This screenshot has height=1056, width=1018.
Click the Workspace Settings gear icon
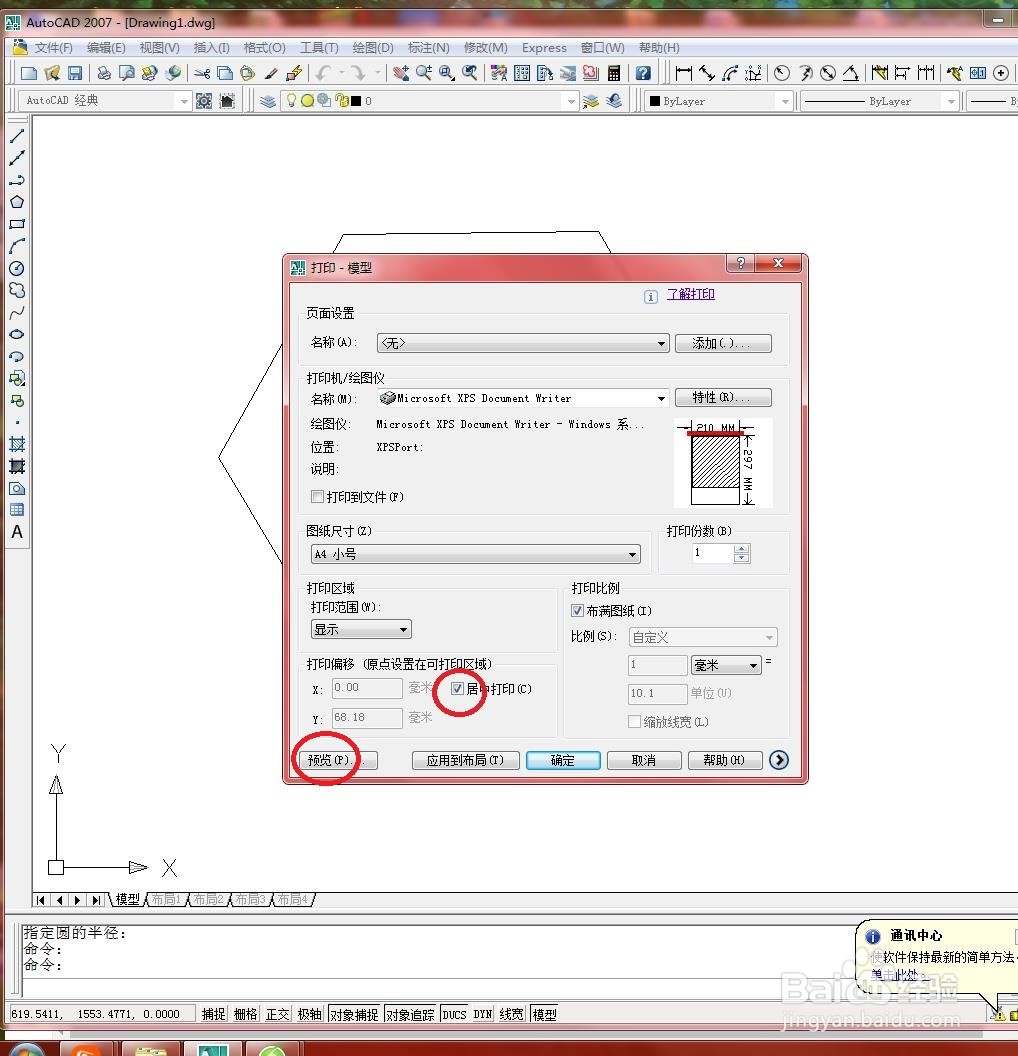(x=204, y=101)
